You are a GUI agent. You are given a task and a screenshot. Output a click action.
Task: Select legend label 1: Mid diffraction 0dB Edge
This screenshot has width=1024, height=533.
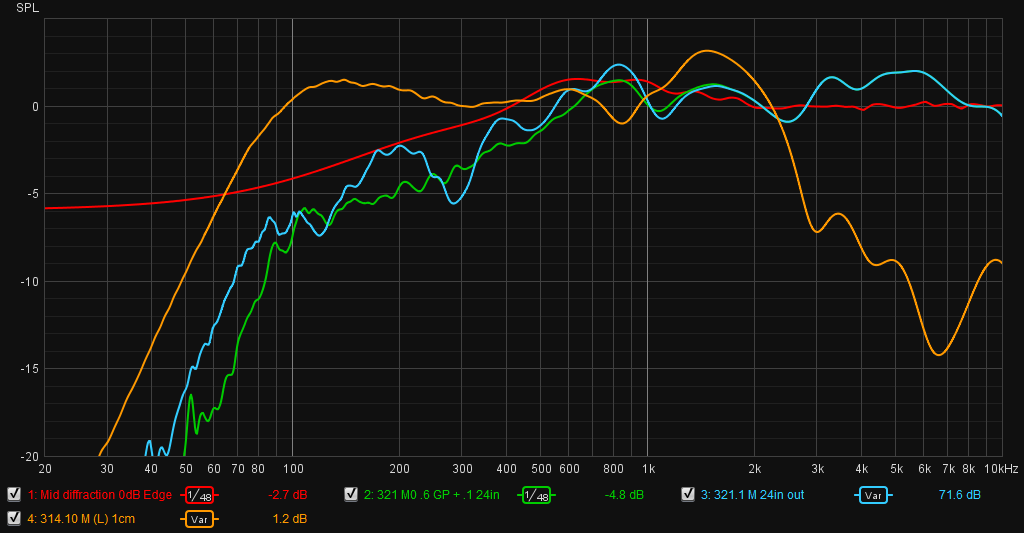[100, 495]
